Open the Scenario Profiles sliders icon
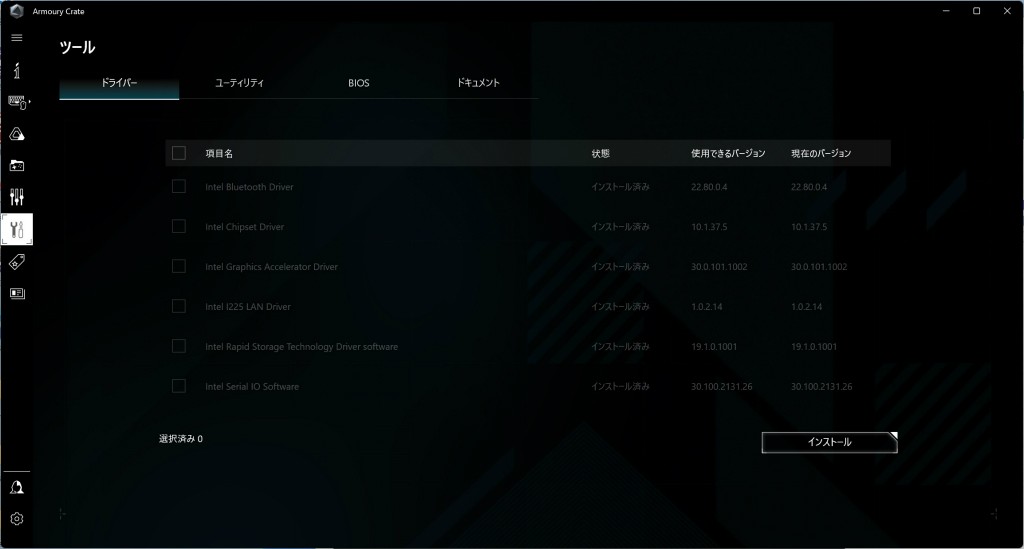The image size is (1024, 549). [17, 197]
